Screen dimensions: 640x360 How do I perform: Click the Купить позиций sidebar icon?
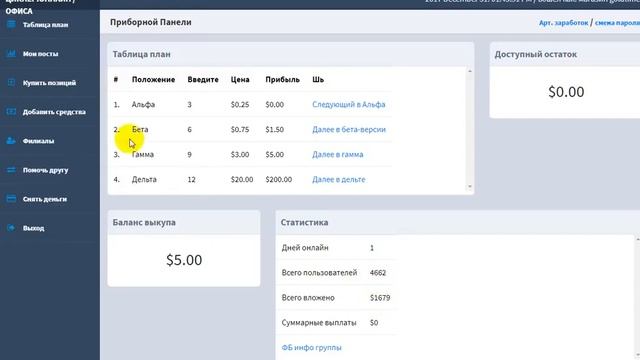11,82
